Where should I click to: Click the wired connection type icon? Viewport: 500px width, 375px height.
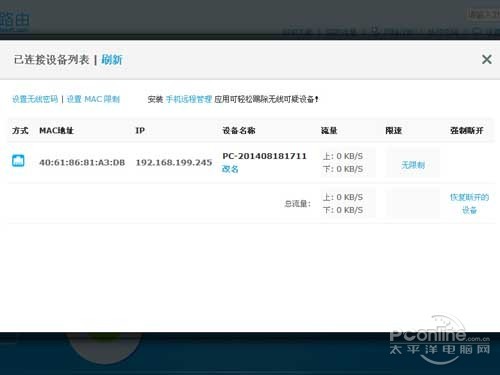click(x=18, y=161)
